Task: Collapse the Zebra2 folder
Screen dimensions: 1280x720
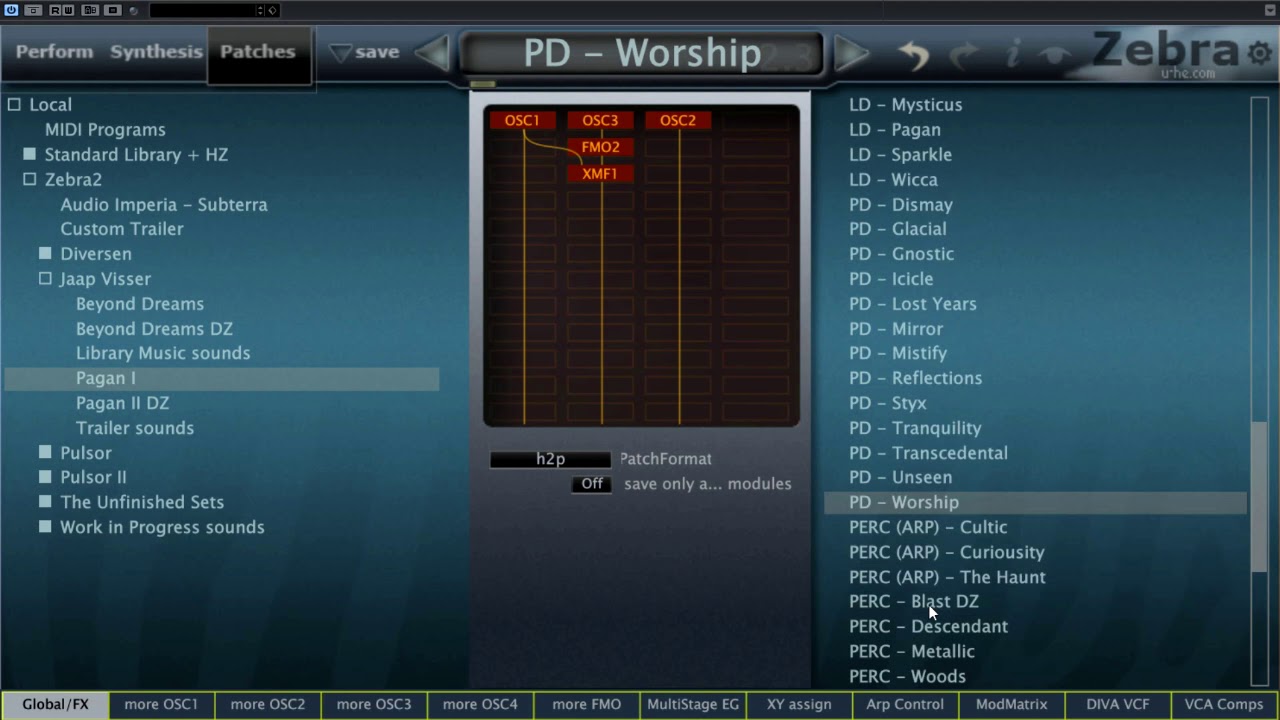Action: click(29, 179)
